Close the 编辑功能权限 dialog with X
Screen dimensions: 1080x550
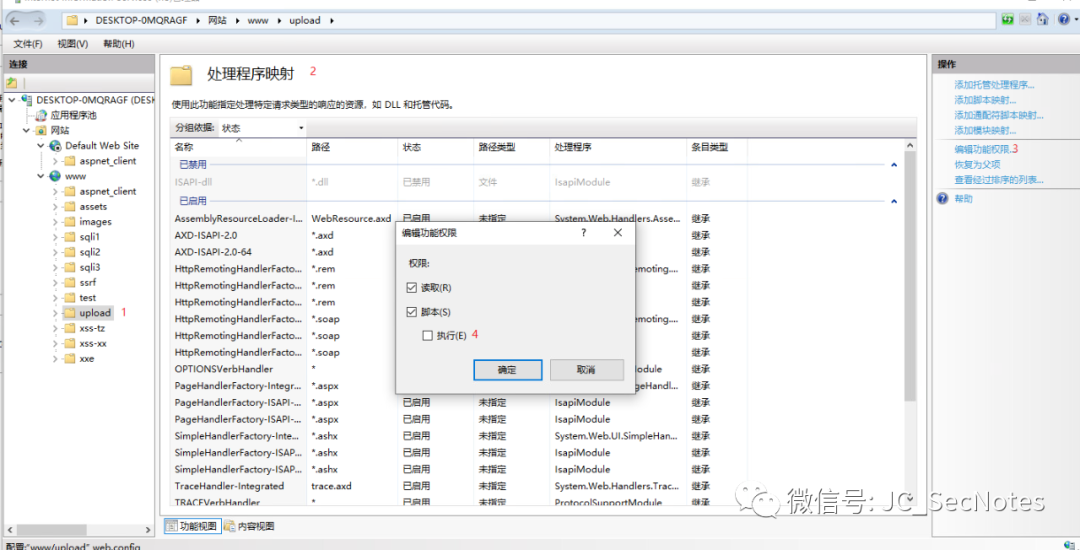(618, 233)
